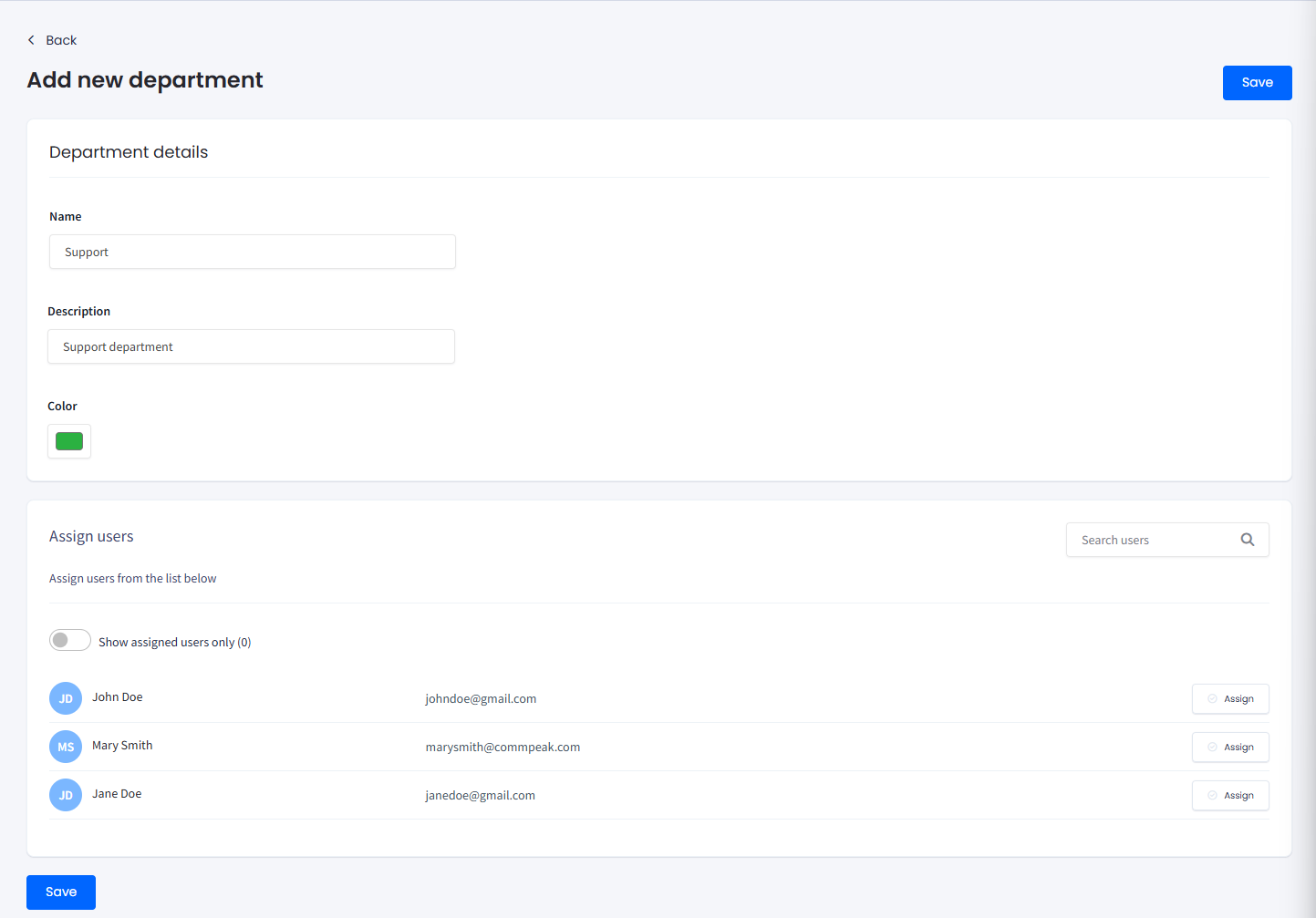Open the department Color picker swatch

coord(68,440)
